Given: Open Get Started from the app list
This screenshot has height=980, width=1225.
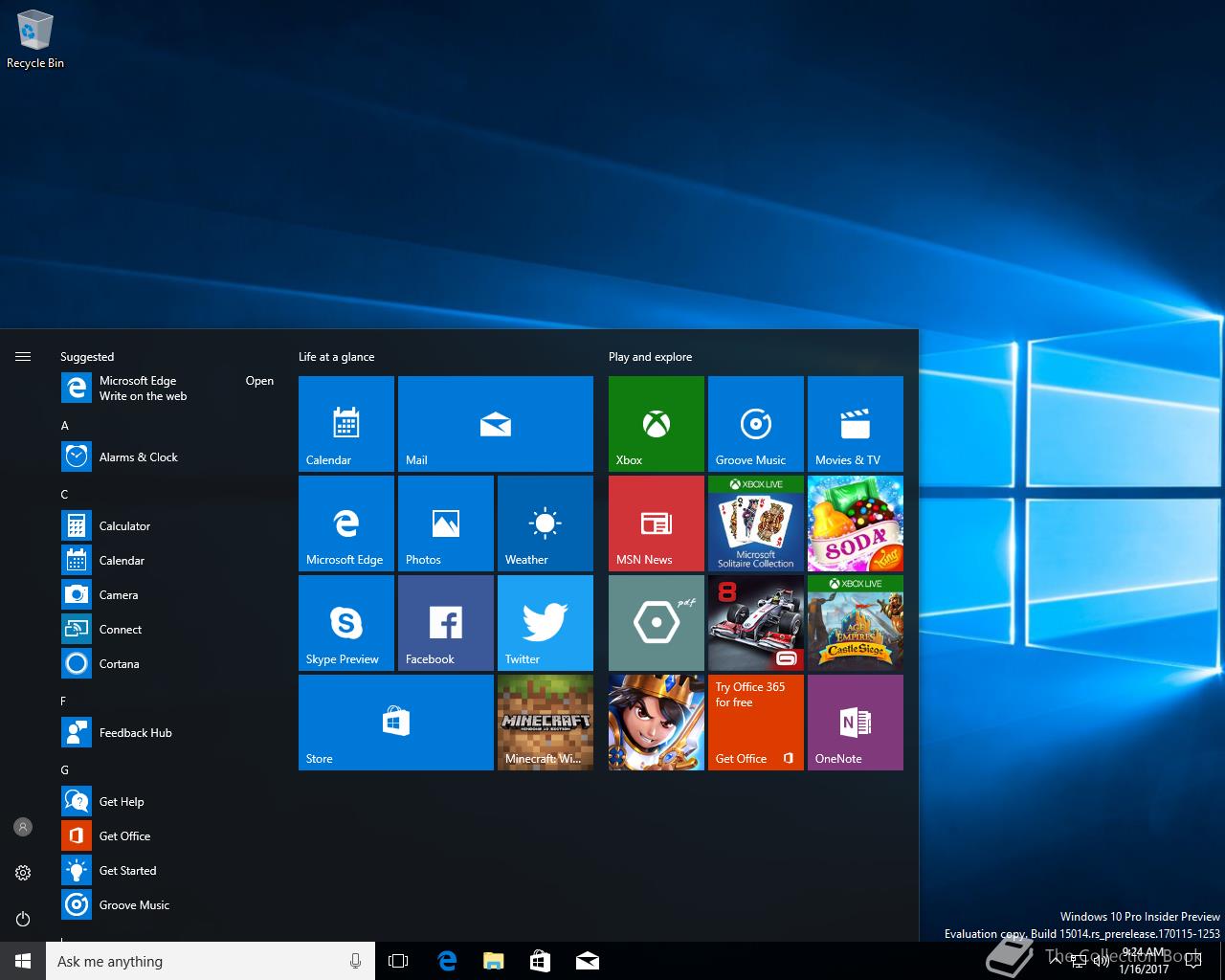Looking at the screenshot, I should click(168, 871).
